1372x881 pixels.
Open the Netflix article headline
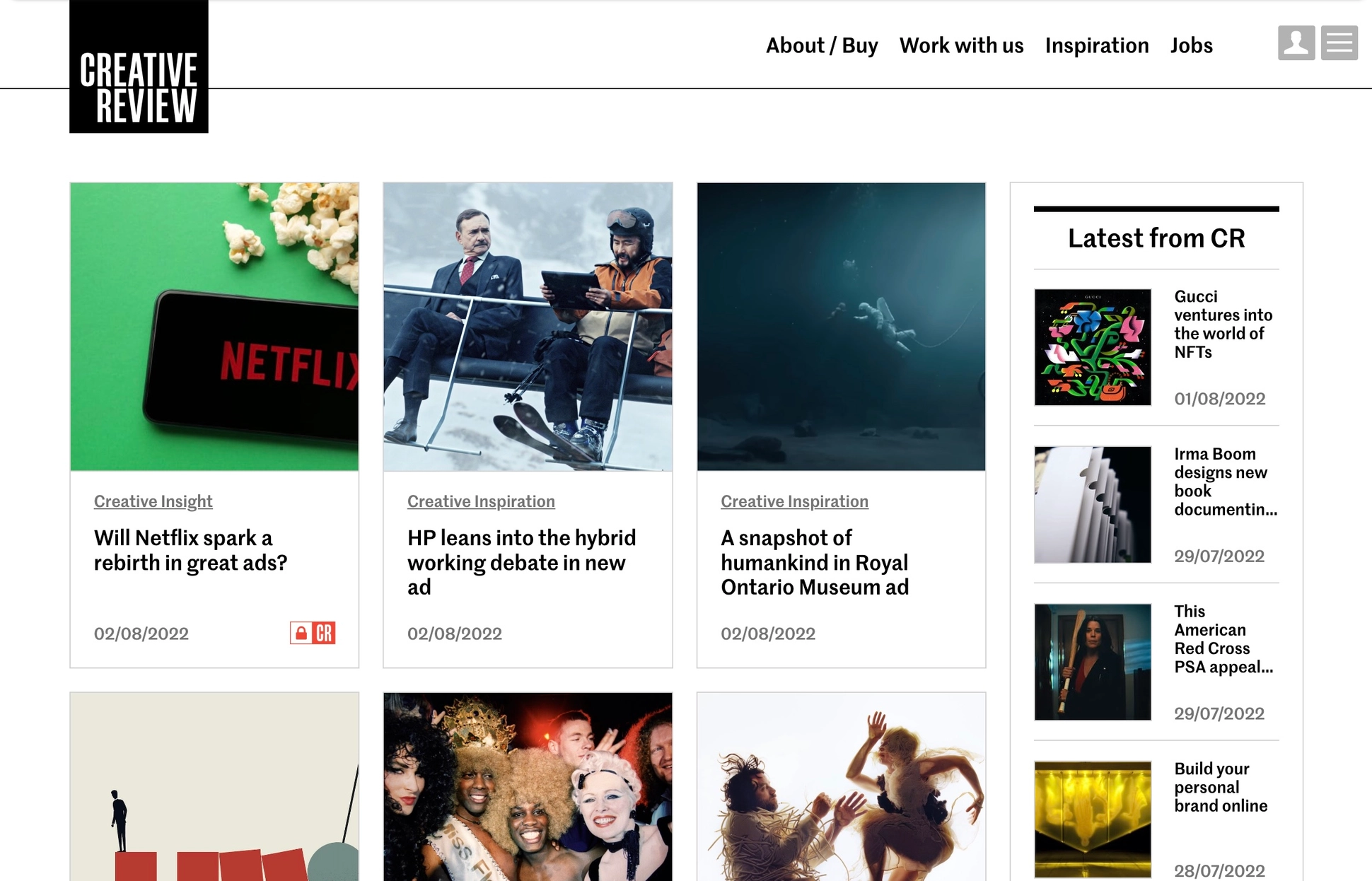tap(190, 551)
